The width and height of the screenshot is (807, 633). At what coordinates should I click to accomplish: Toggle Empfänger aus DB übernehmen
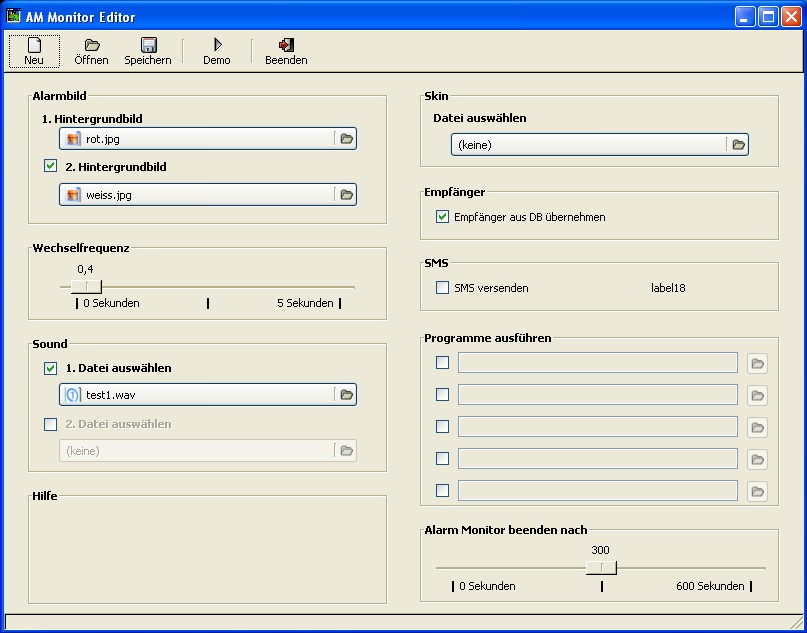click(443, 217)
